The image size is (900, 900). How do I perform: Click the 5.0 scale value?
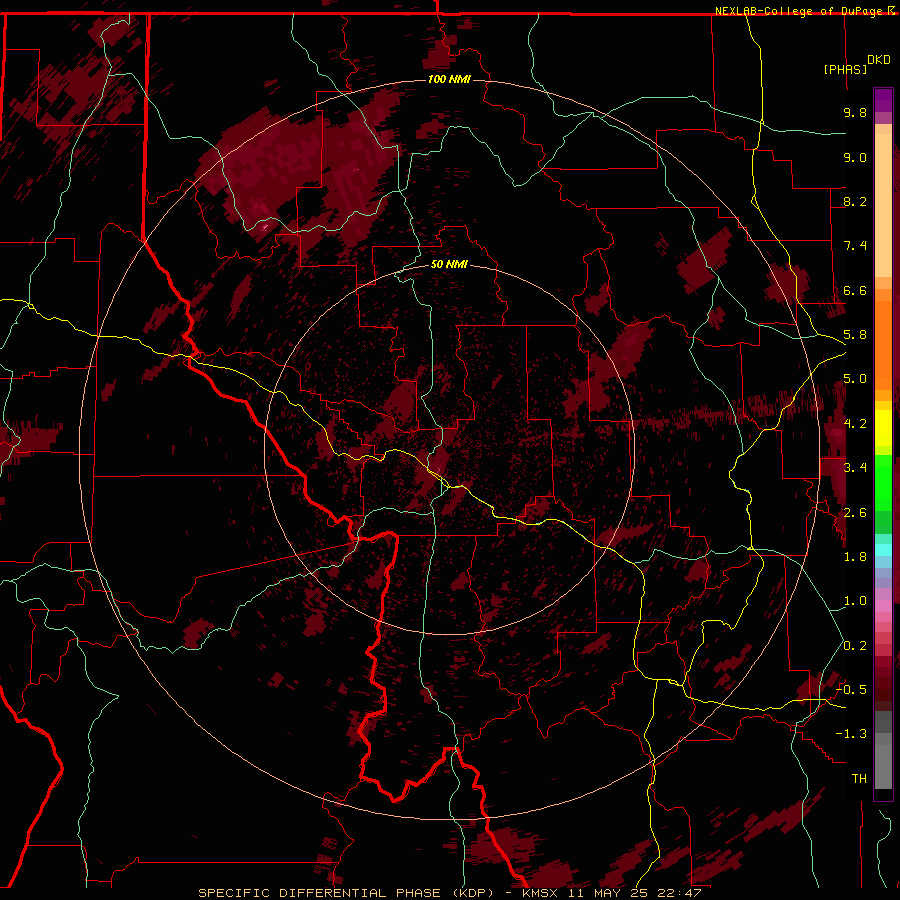click(855, 379)
